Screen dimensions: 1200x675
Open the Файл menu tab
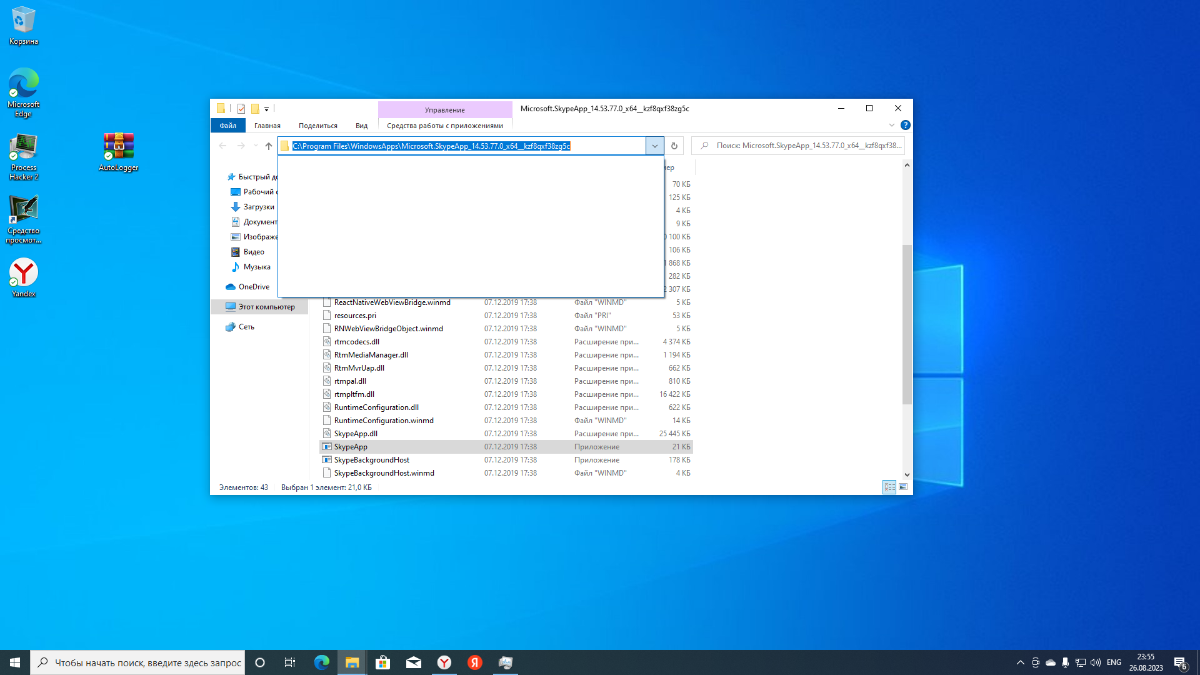(x=228, y=125)
